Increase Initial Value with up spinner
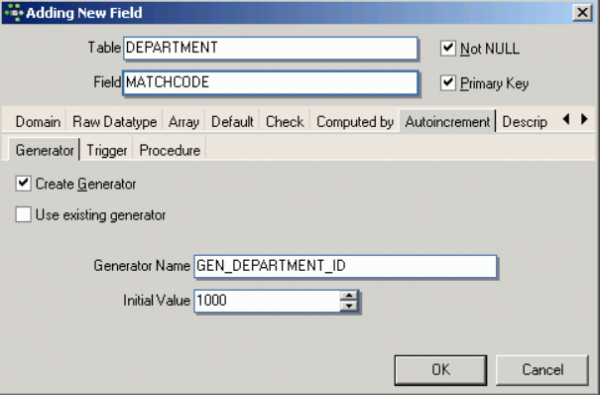This screenshot has height=395, width=600. click(349, 296)
